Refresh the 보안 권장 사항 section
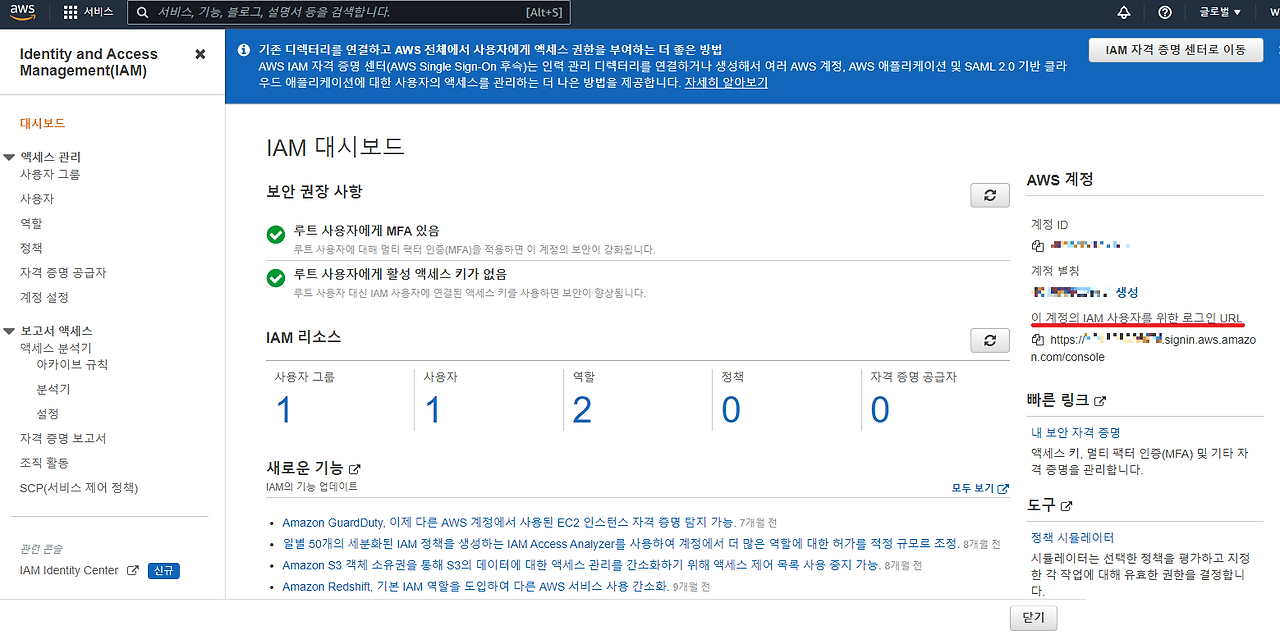This screenshot has height=635, width=1280. point(990,195)
